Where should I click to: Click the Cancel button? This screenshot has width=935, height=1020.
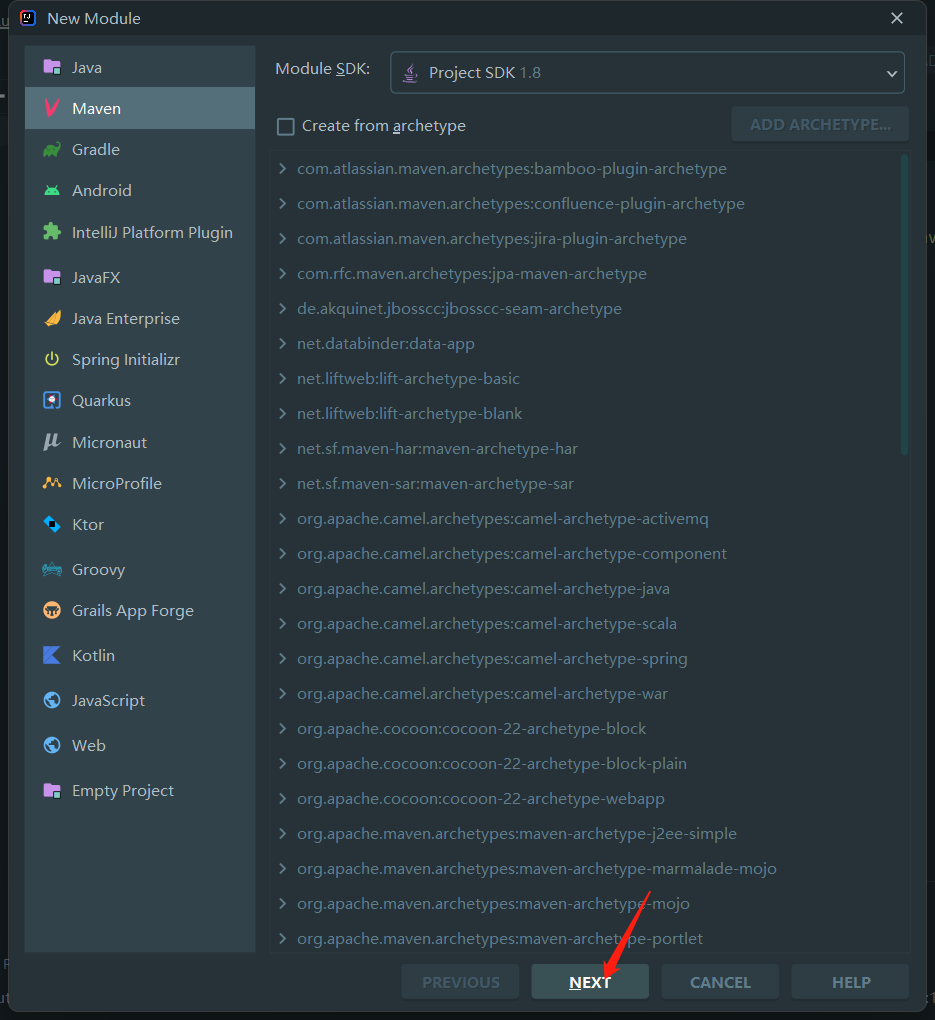click(x=720, y=982)
